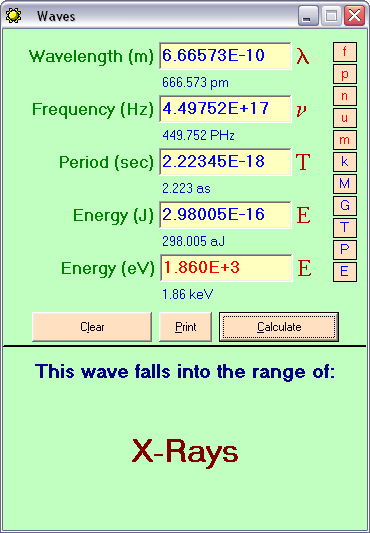Select the milli 'm' prefix button
Viewport: 370px width, 533px height.
click(344, 140)
